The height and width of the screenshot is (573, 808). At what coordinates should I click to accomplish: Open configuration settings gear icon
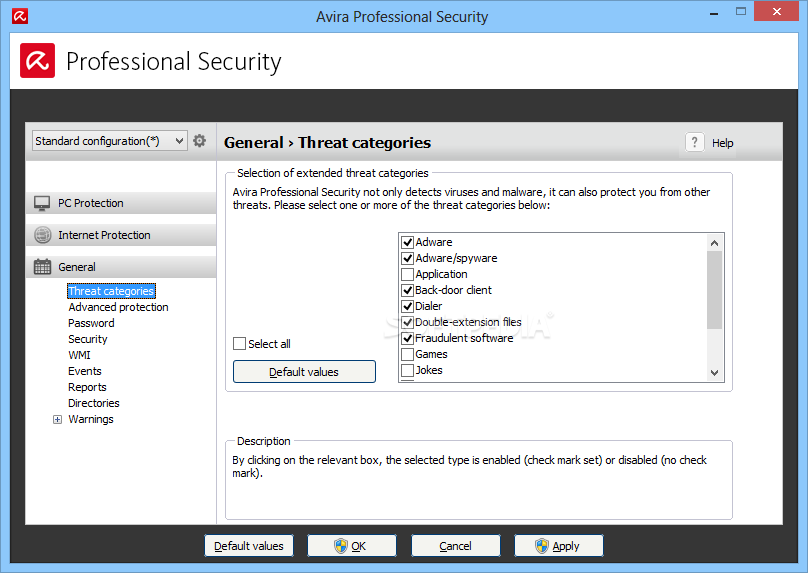pyautogui.click(x=199, y=141)
